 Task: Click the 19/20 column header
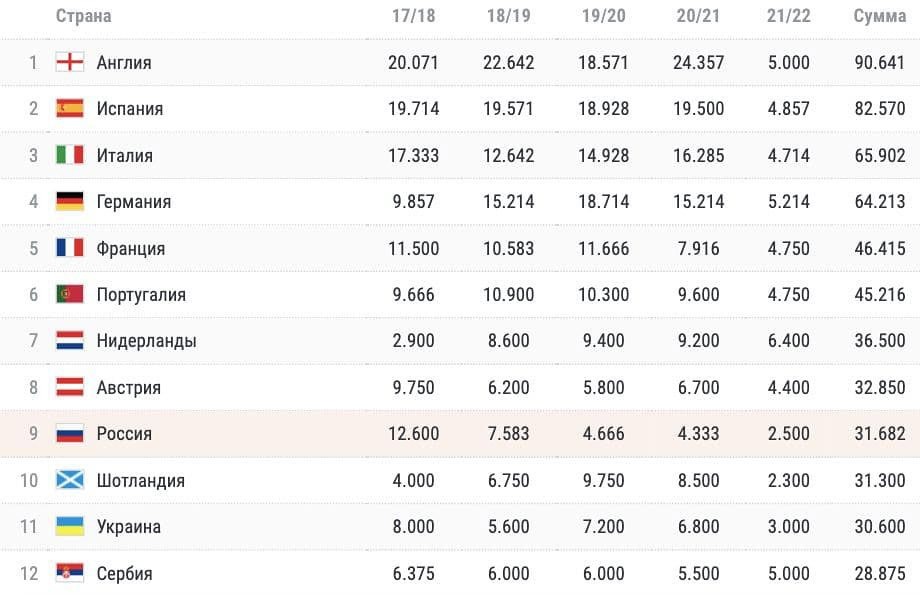tap(603, 16)
